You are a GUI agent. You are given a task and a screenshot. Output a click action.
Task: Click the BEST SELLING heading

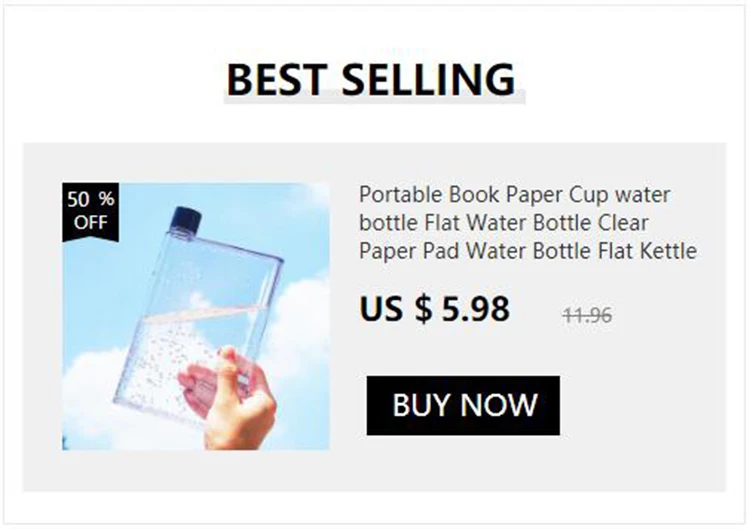(x=371, y=79)
